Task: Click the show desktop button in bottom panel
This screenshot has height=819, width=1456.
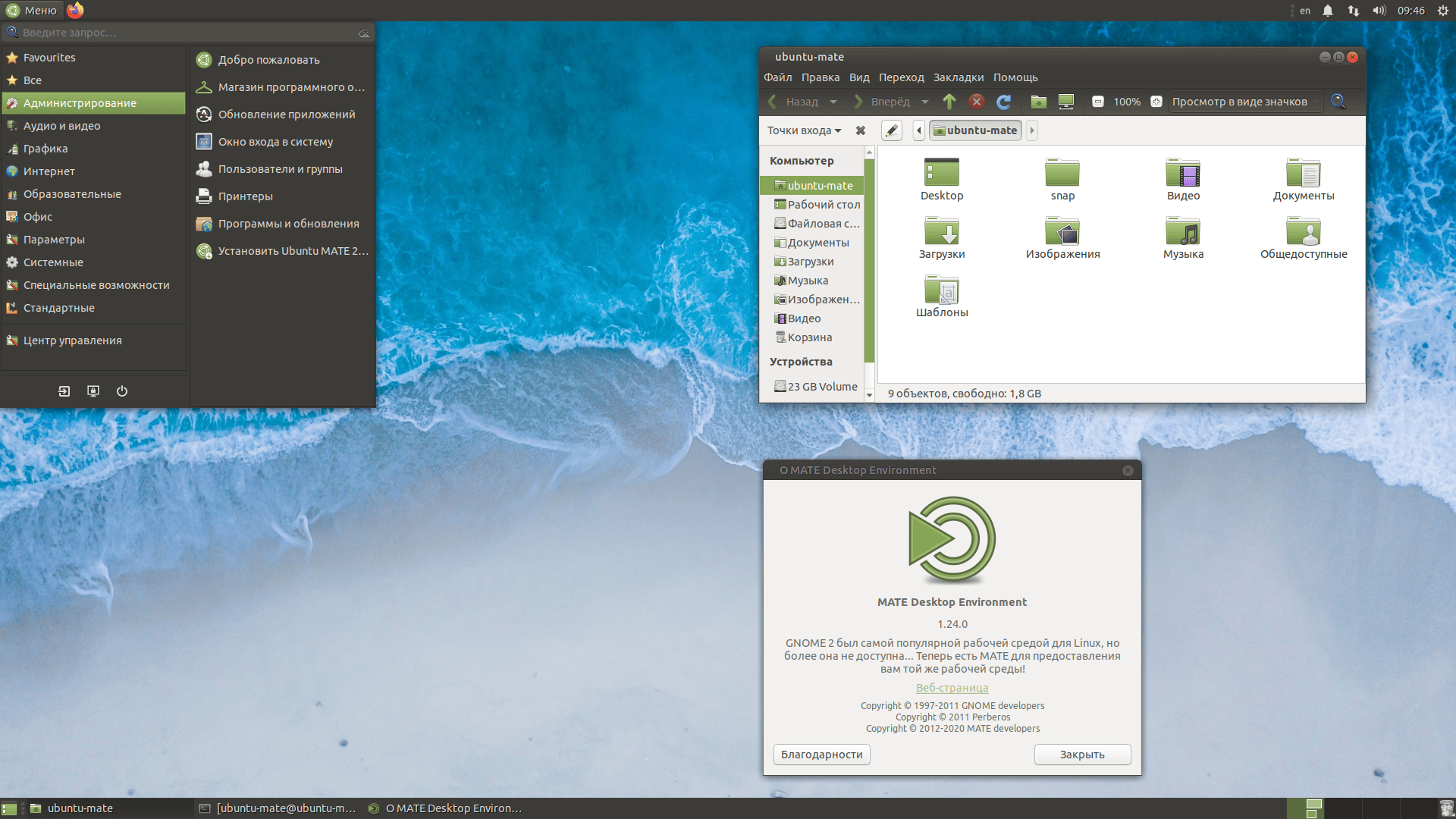Action: click(x=9, y=808)
